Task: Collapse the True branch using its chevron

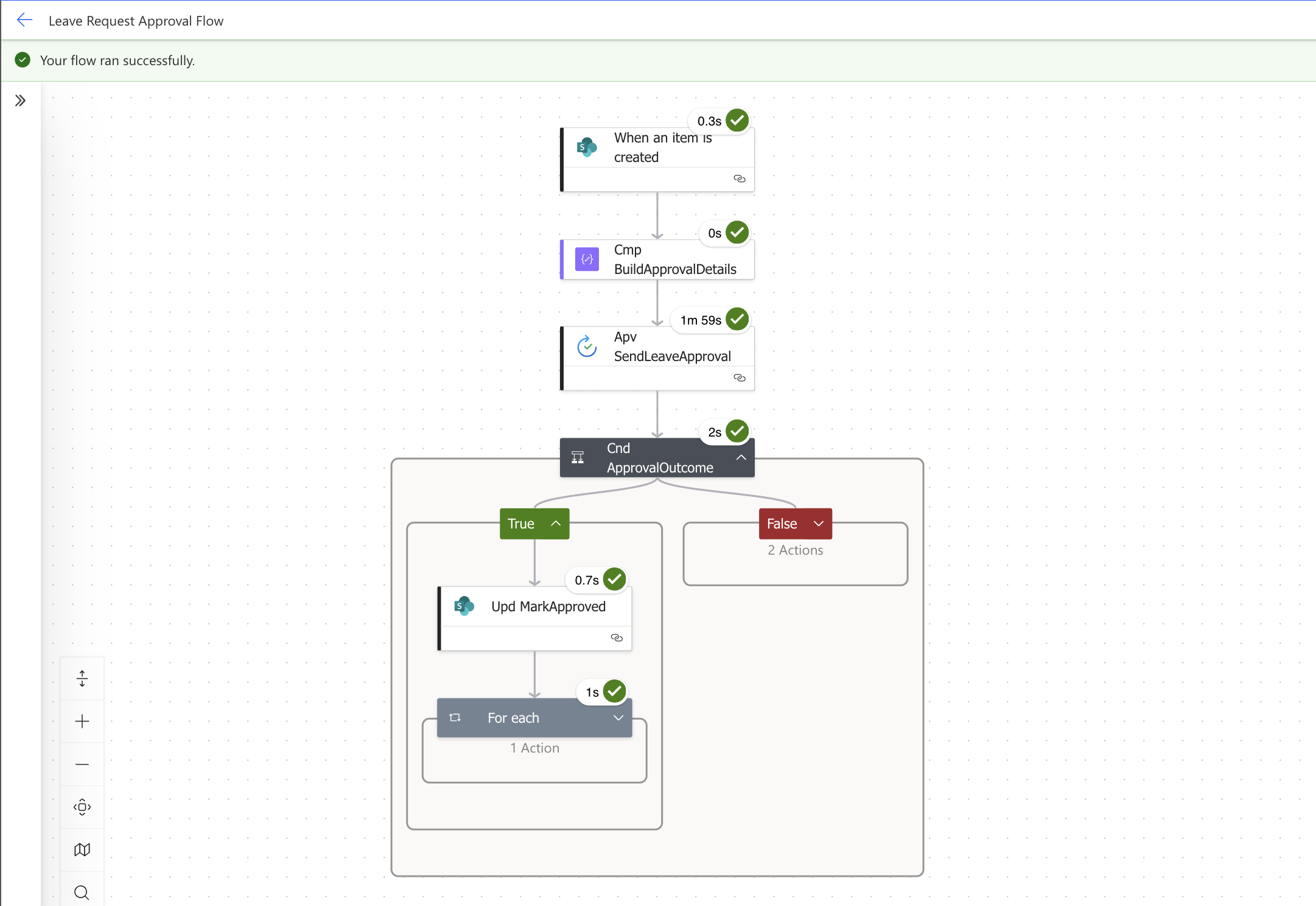Action: (555, 524)
